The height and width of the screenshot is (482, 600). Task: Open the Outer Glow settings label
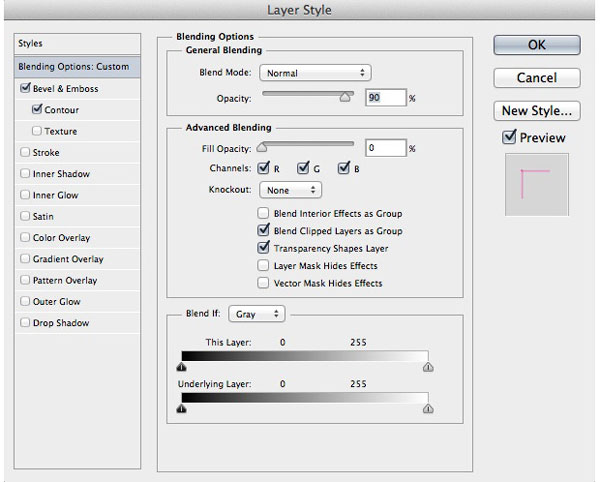click(x=57, y=301)
